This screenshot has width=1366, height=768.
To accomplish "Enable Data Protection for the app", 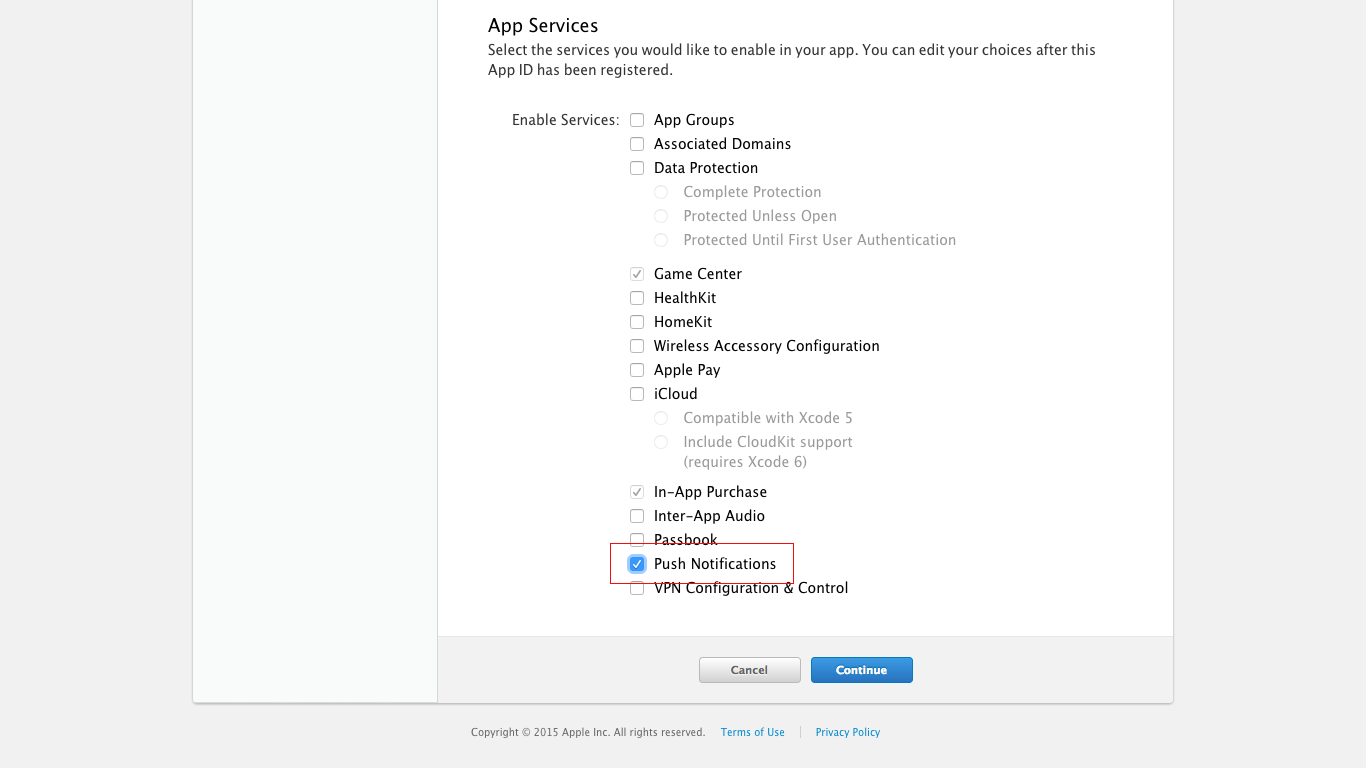I will coord(637,167).
